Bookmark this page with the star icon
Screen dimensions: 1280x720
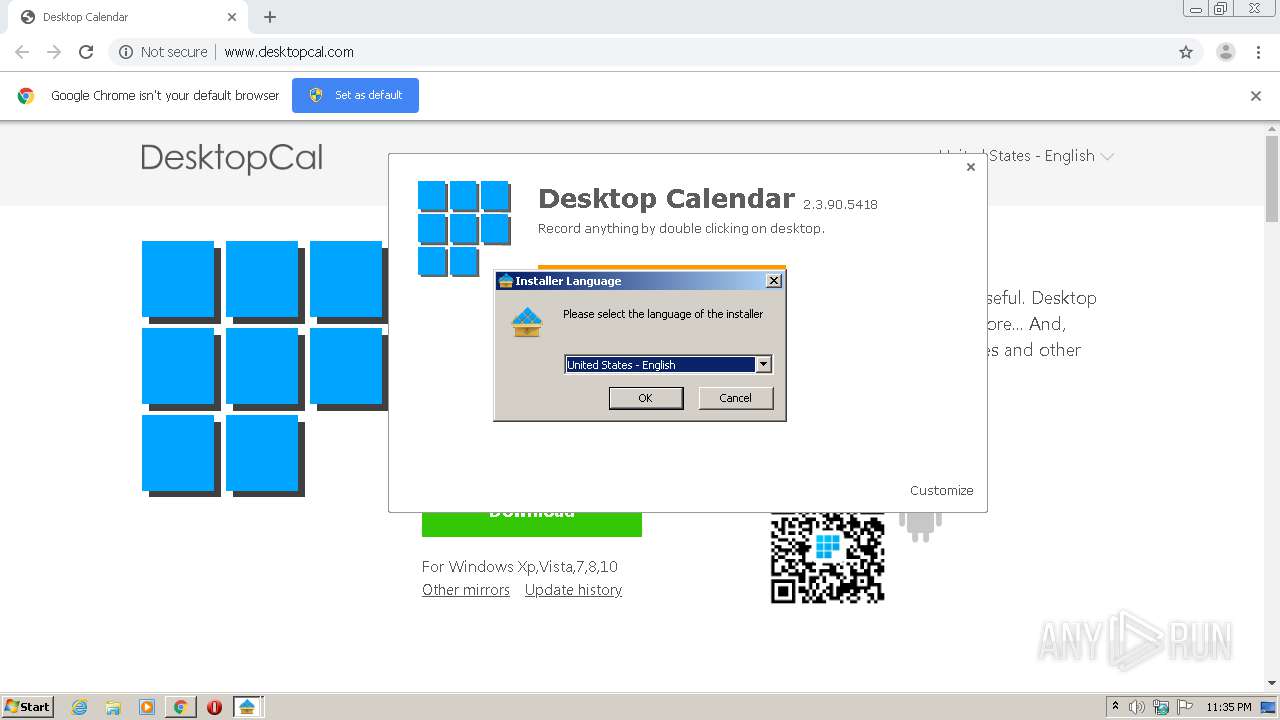tap(1186, 52)
